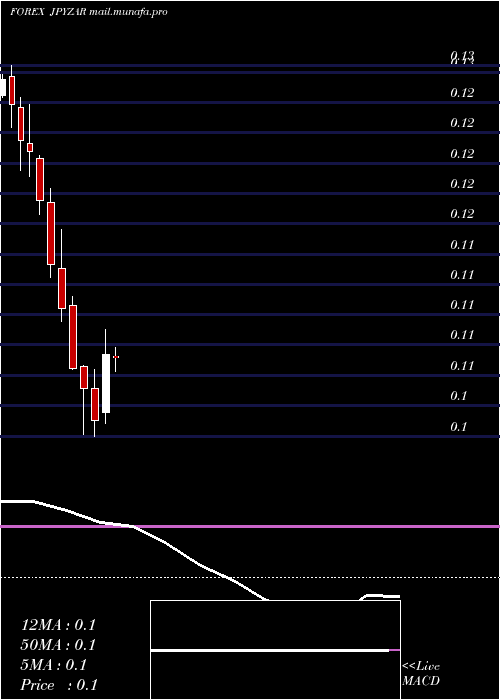Viewport: 500px width, 700px height.
Task: Click the last small doji candle
Action: tap(116, 357)
